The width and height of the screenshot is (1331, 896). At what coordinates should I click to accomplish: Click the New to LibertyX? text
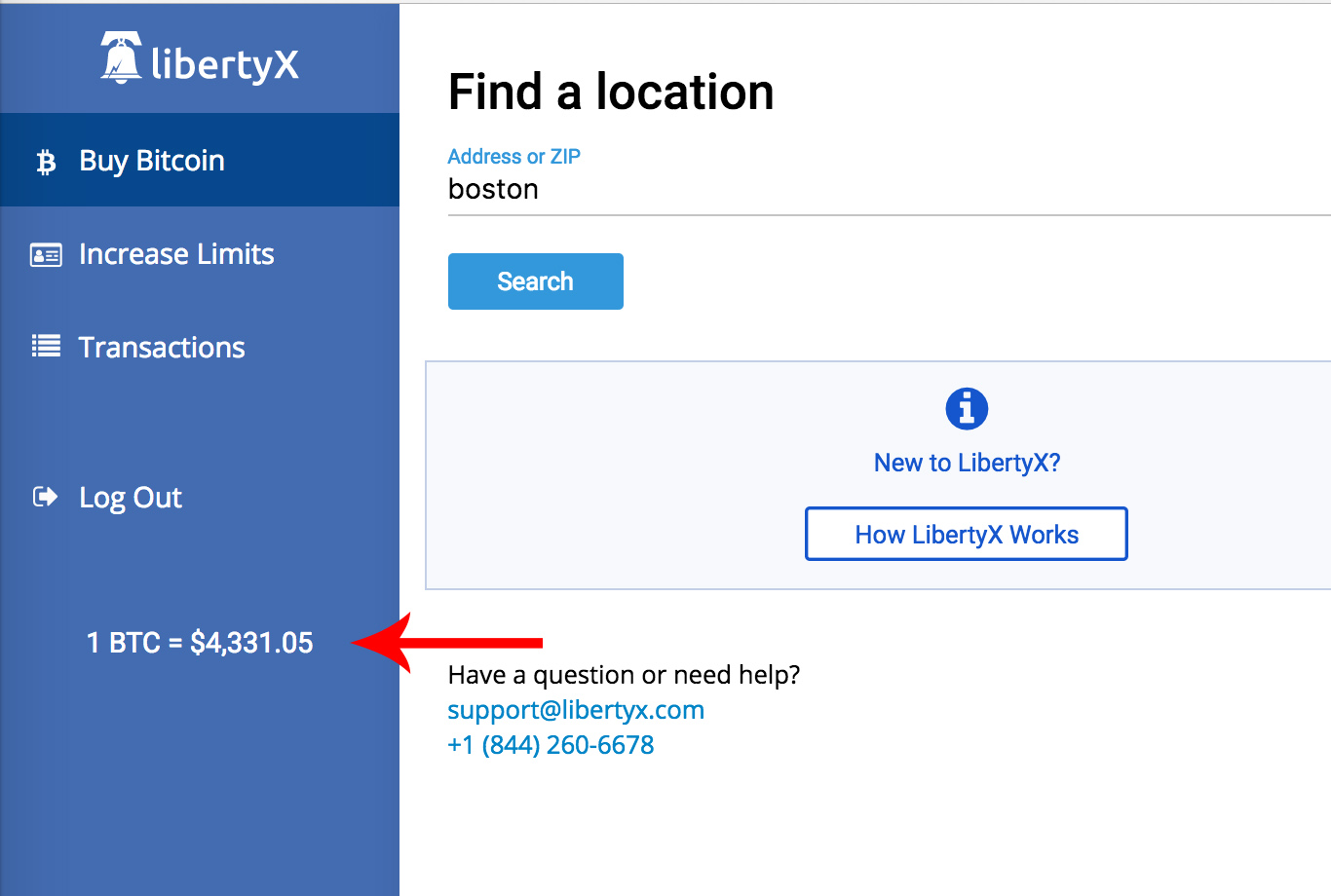coord(967,463)
